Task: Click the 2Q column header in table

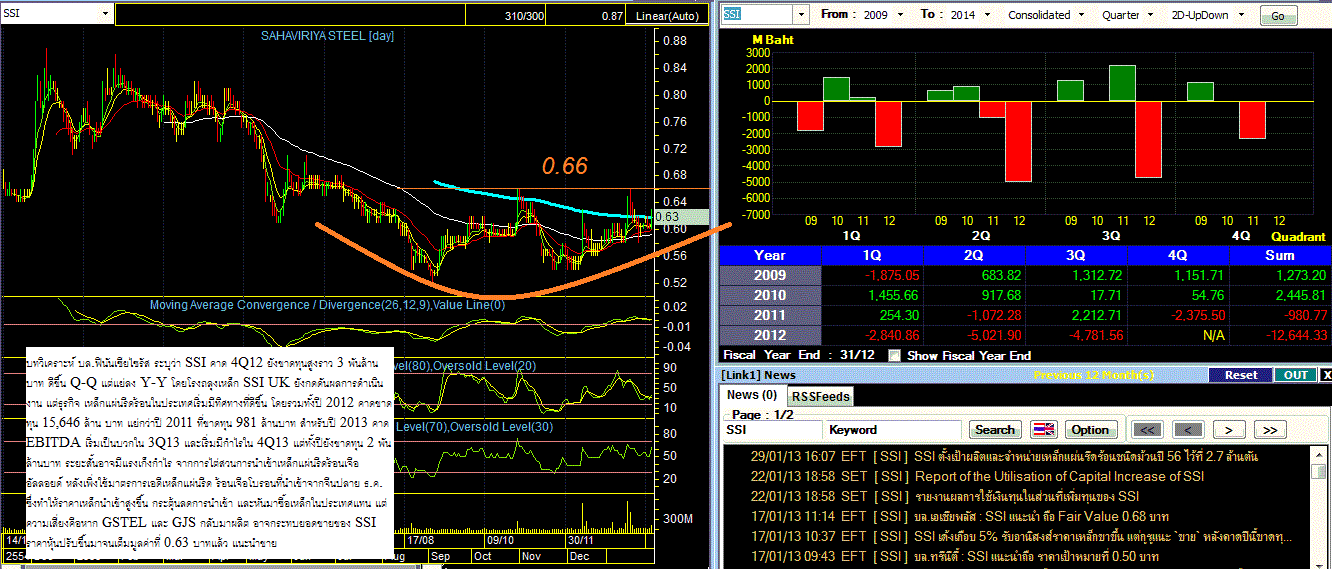Action: tap(974, 255)
